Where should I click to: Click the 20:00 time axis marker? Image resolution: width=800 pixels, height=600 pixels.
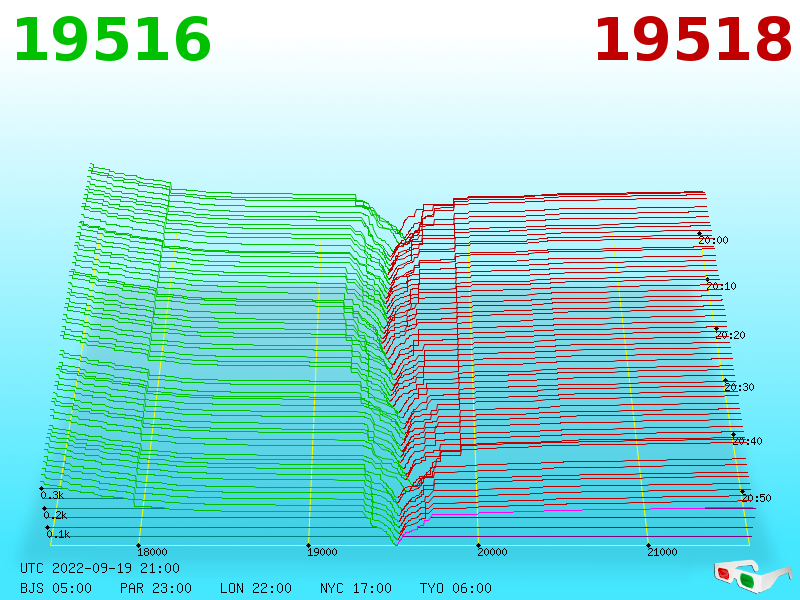point(713,240)
